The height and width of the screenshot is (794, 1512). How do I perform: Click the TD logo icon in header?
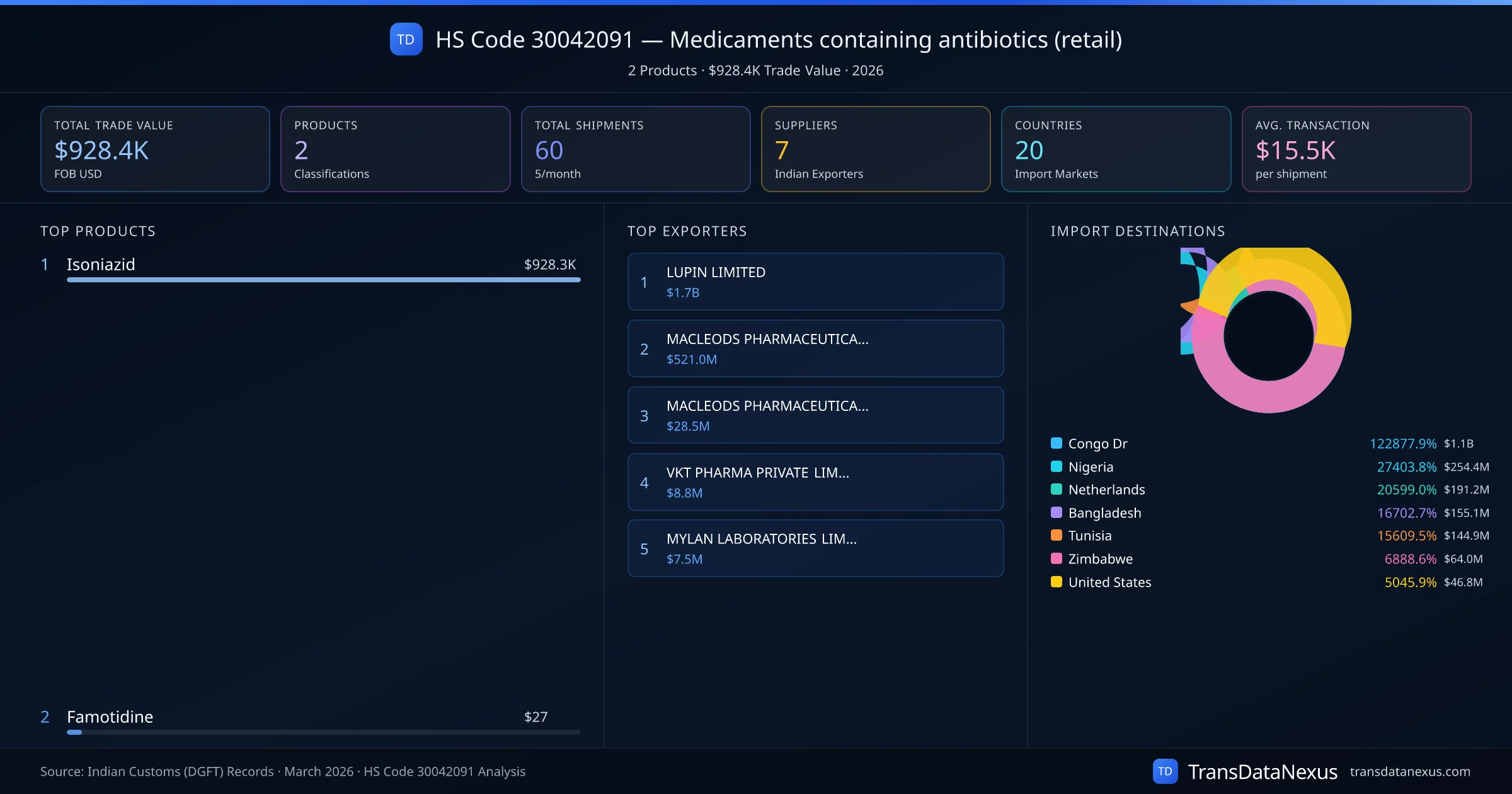point(406,40)
